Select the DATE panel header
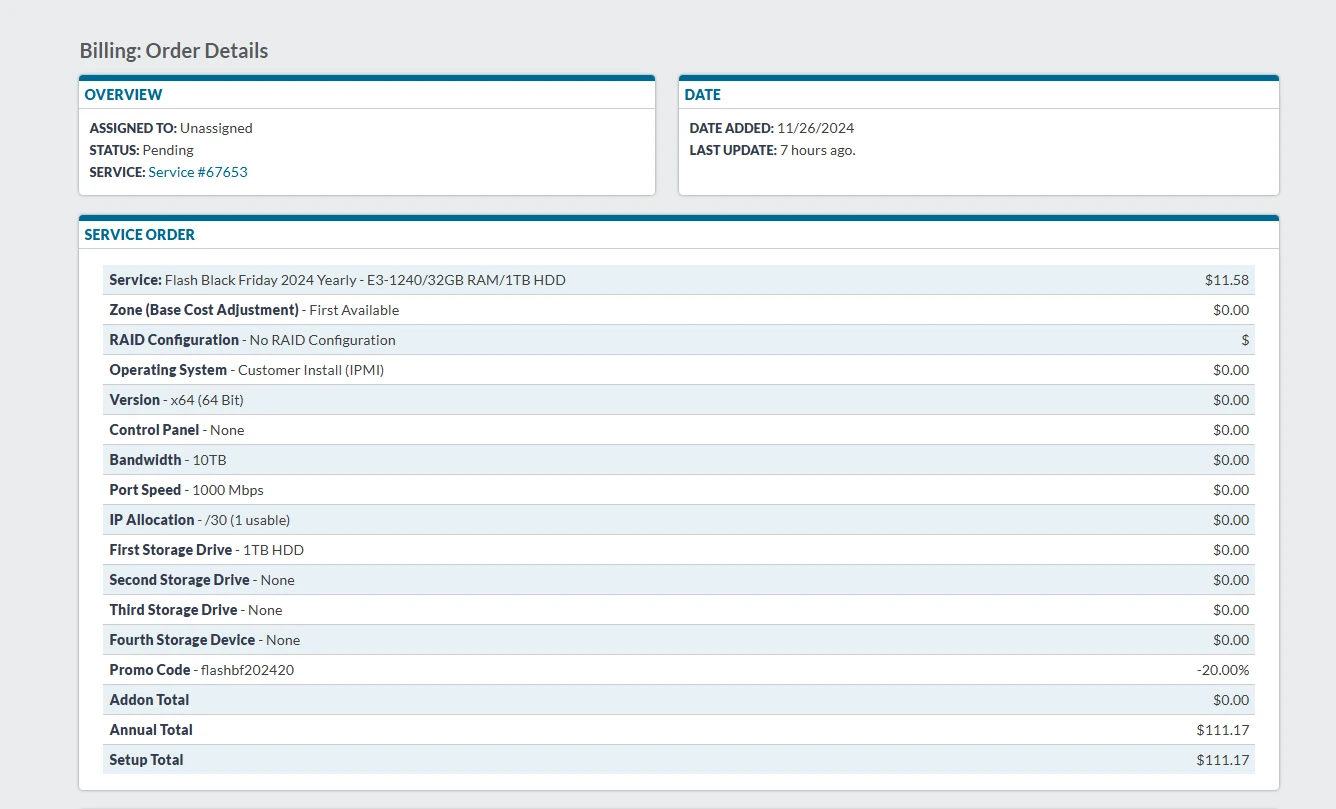1336x809 pixels. tap(702, 95)
